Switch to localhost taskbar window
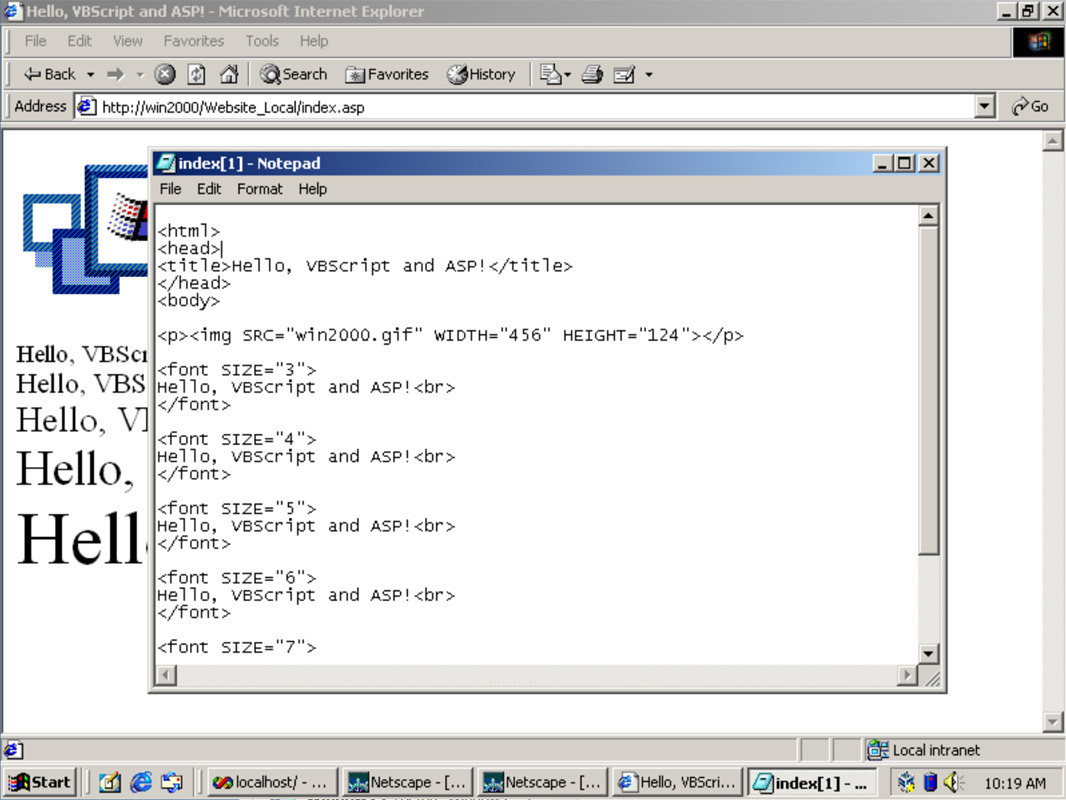 (x=270, y=782)
